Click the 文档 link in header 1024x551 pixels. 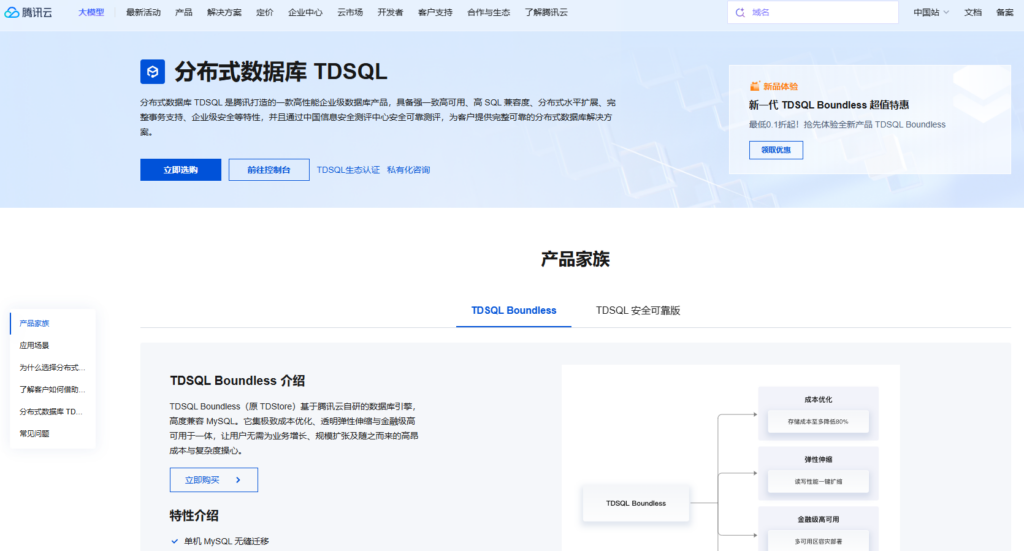point(972,12)
